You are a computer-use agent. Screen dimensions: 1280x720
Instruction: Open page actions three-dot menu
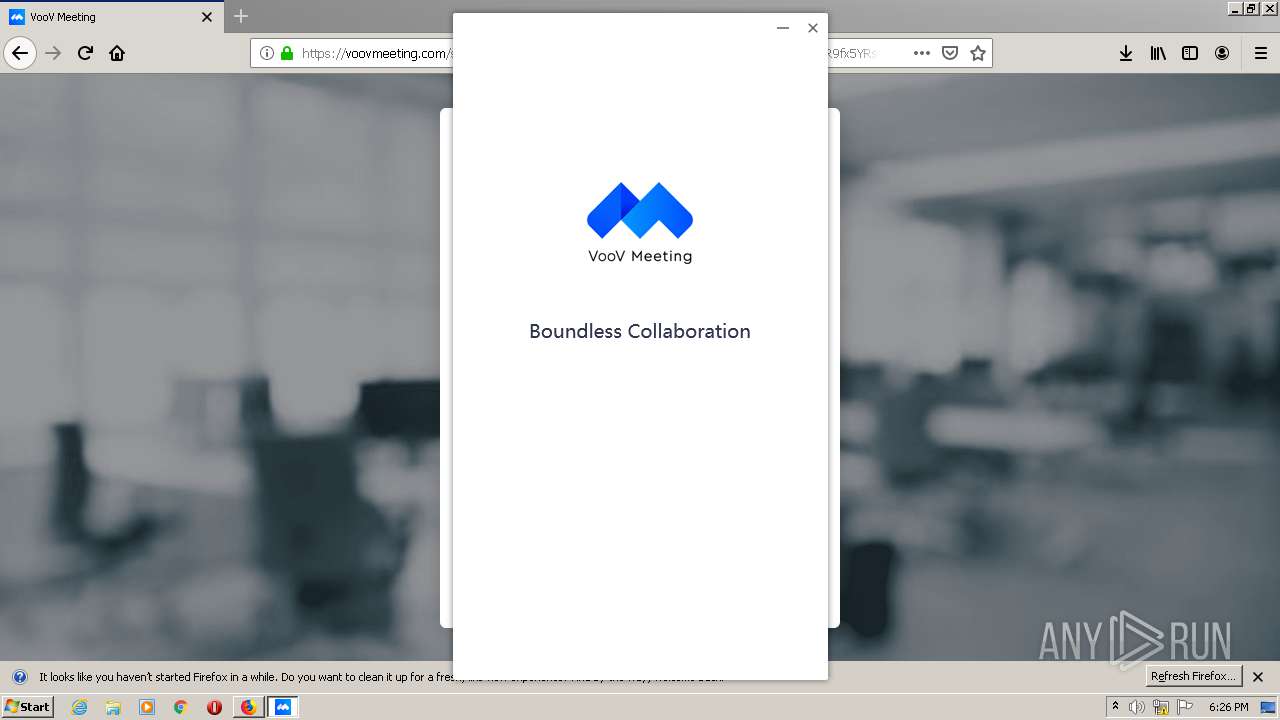click(x=922, y=53)
